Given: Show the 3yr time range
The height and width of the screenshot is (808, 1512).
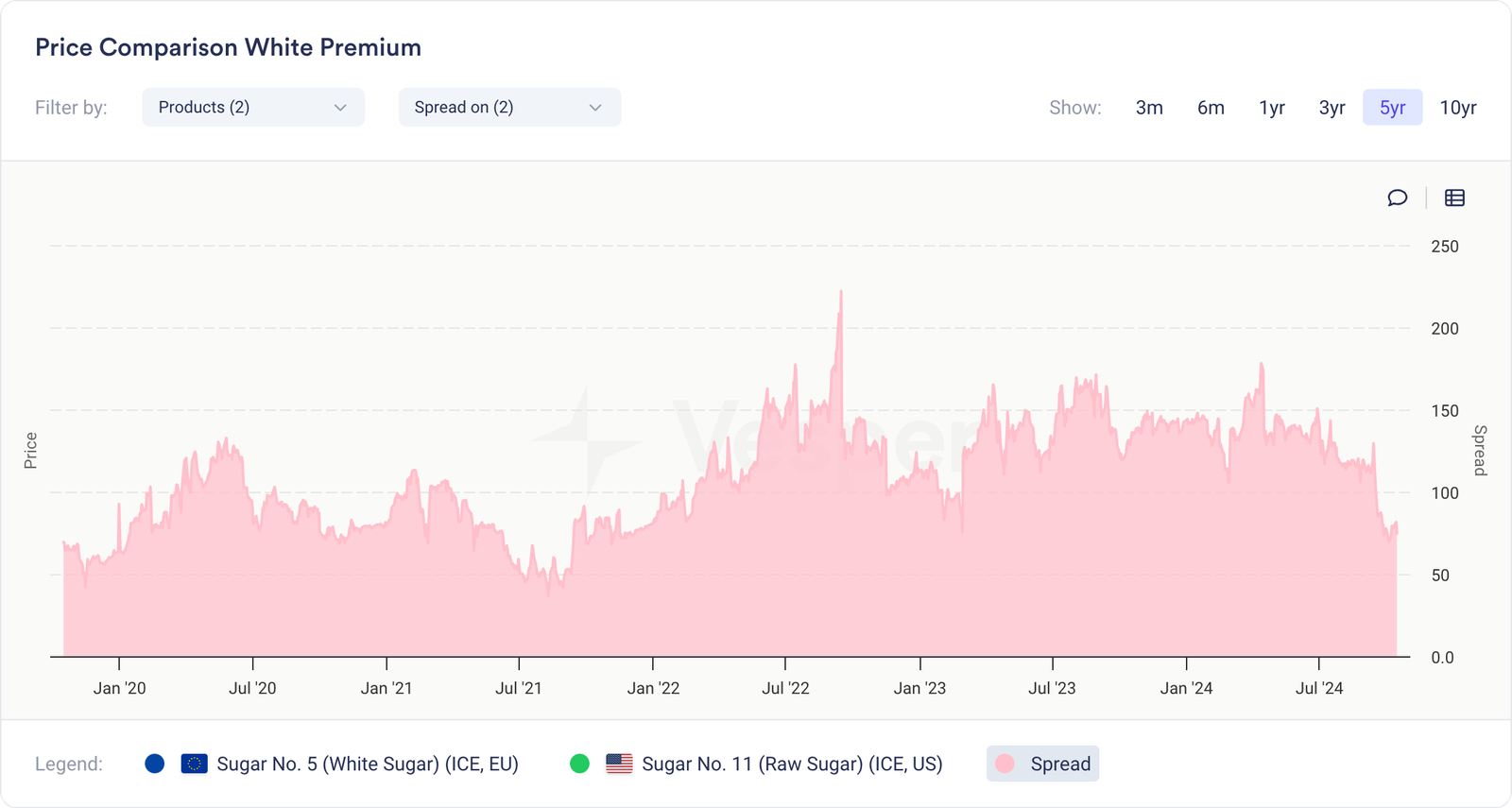Looking at the screenshot, I should click(x=1332, y=108).
